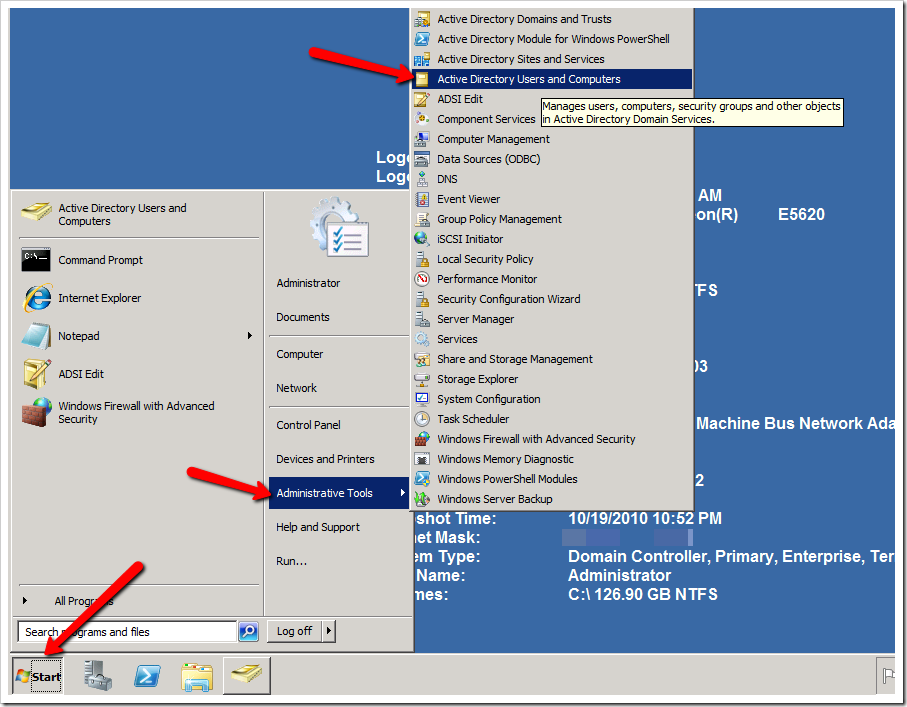The height and width of the screenshot is (707, 907).
Task: Launch PowerShell from the taskbar
Action: (148, 675)
